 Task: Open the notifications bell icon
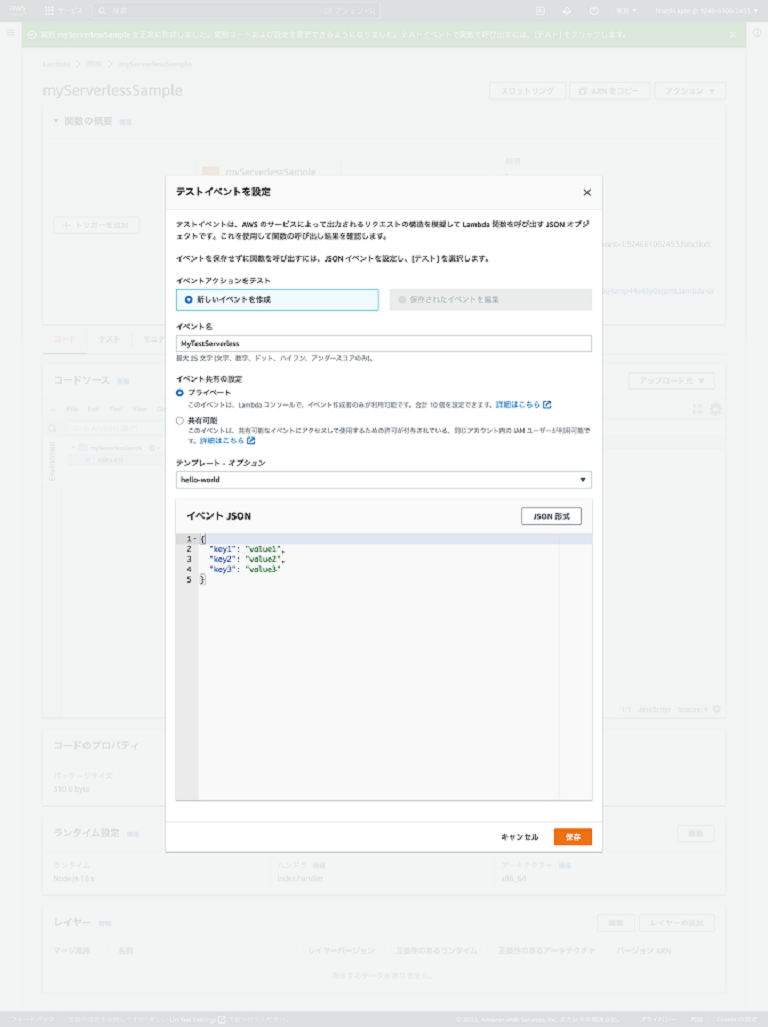pyautogui.click(x=567, y=11)
